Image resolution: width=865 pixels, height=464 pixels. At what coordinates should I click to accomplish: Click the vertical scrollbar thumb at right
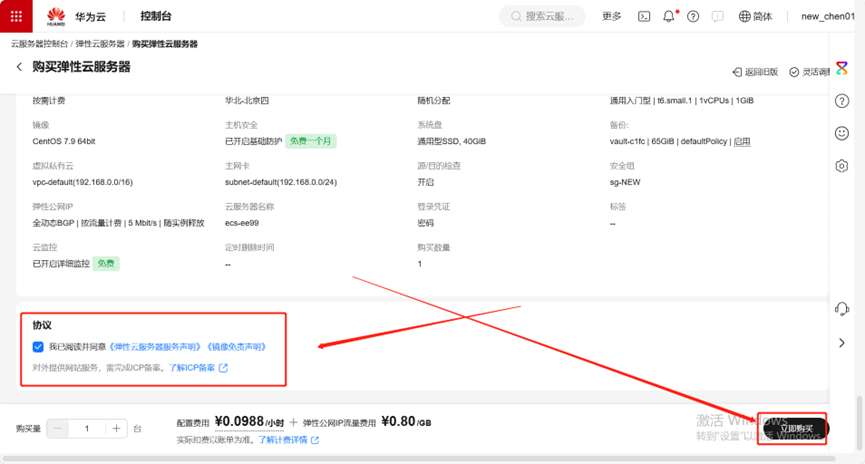(x=859, y=422)
